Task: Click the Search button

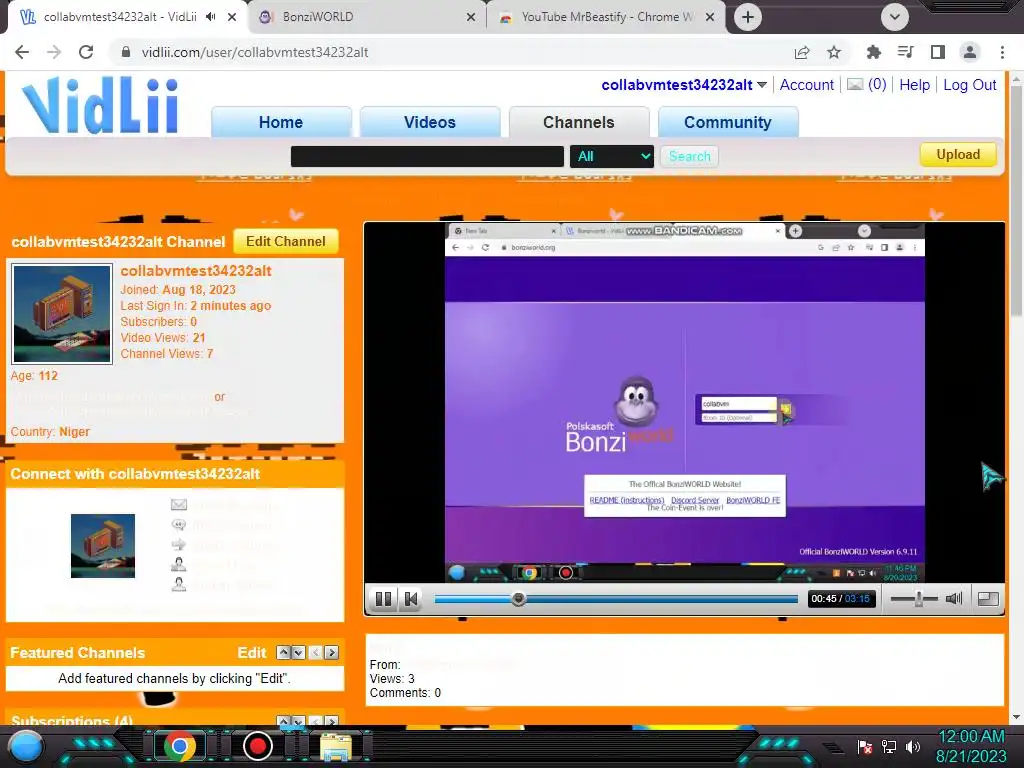Action: [689, 157]
